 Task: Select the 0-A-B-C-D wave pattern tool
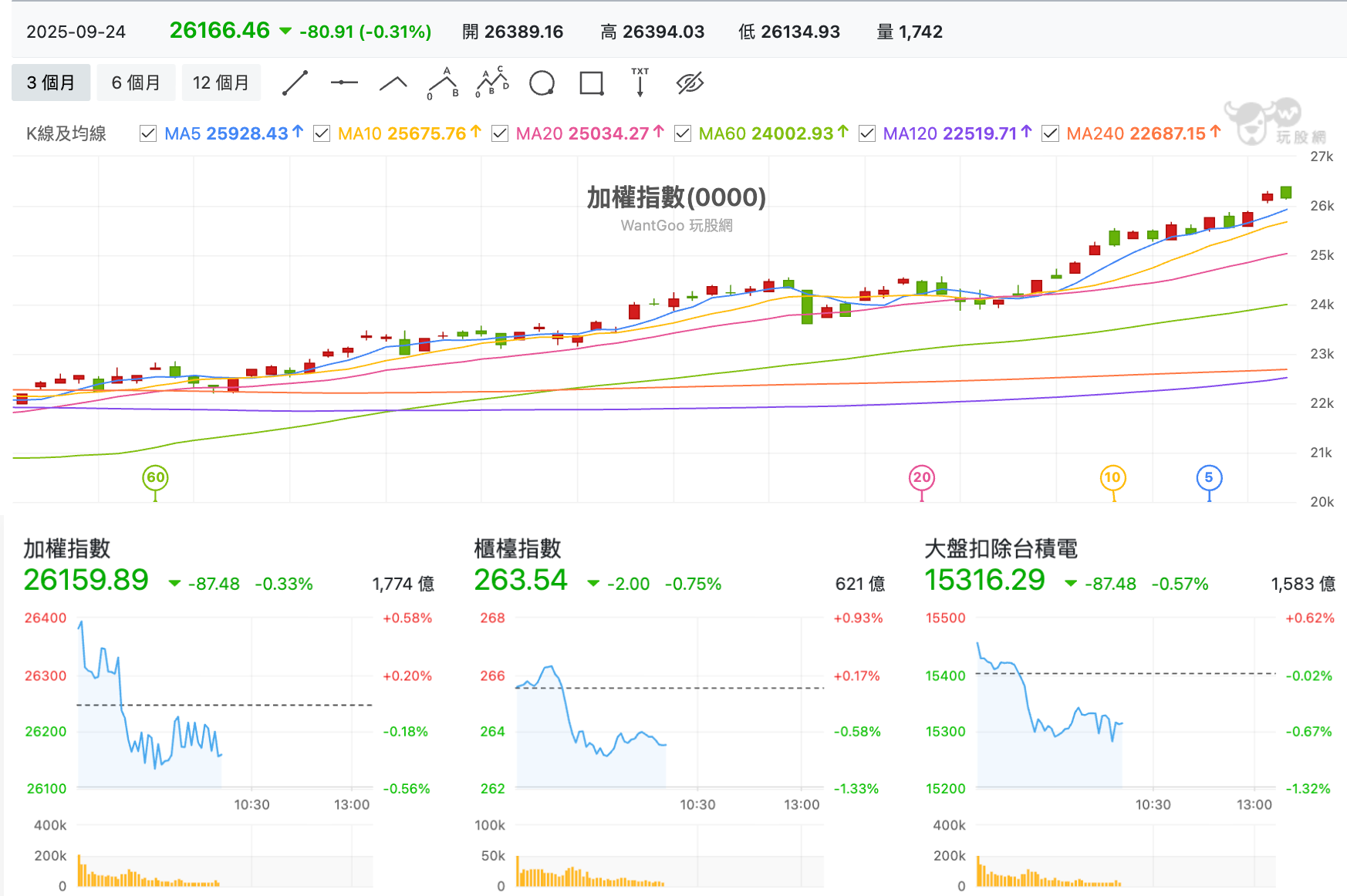click(x=492, y=83)
